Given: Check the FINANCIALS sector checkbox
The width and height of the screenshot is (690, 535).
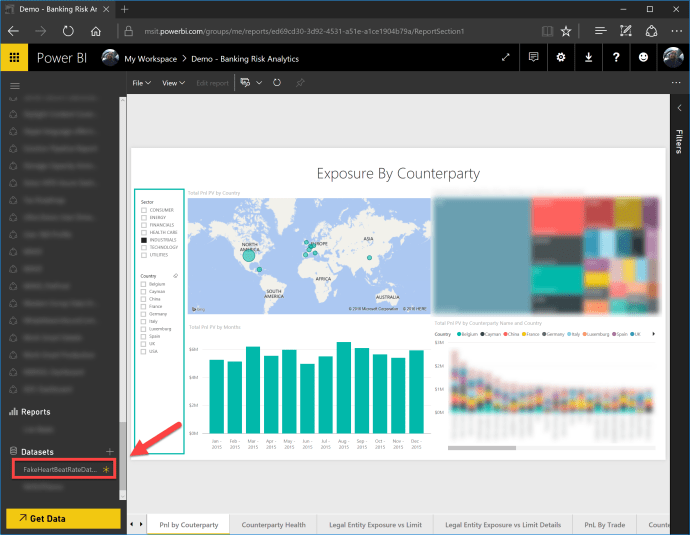Looking at the screenshot, I should coord(144,225).
